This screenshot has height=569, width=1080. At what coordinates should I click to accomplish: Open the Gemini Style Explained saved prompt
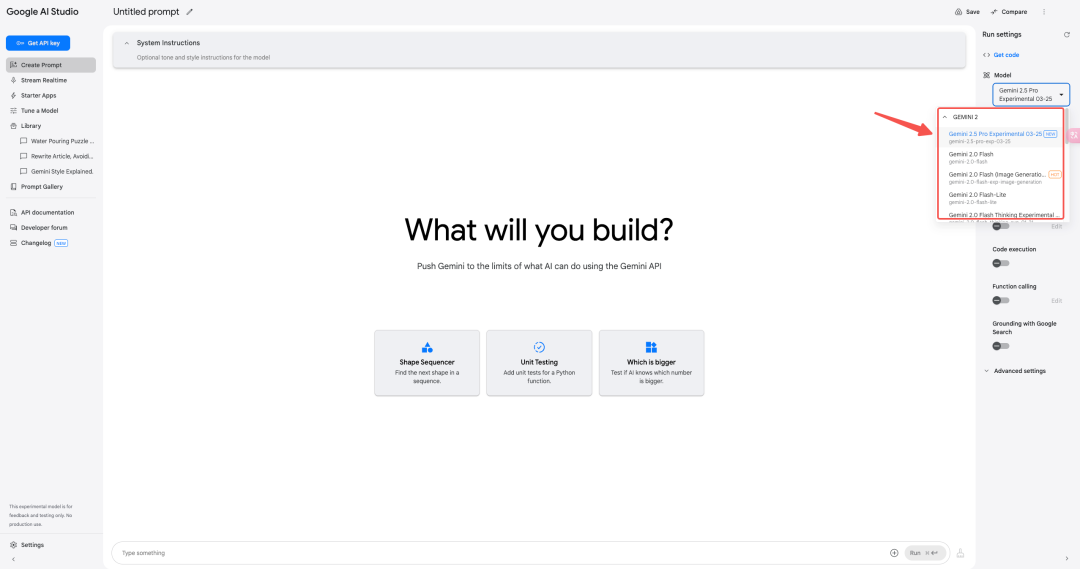click(x=56, y=172)
